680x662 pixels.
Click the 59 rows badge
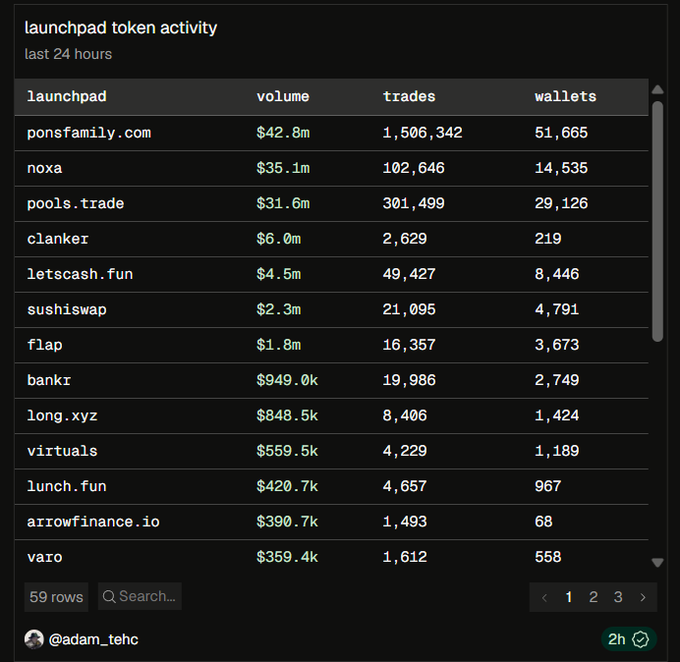coord(56,597)
